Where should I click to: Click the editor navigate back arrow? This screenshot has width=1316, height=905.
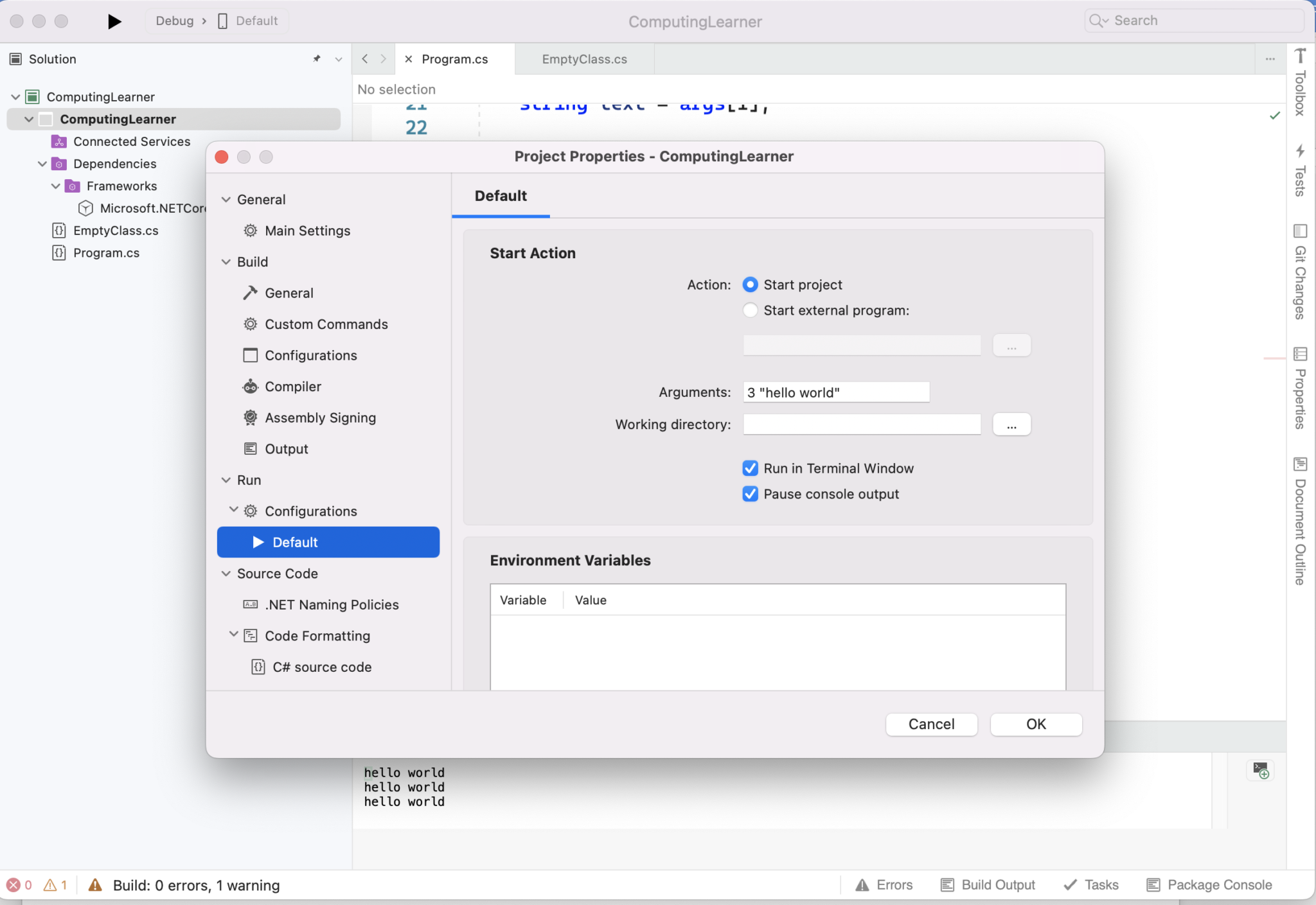coord(365,59)
